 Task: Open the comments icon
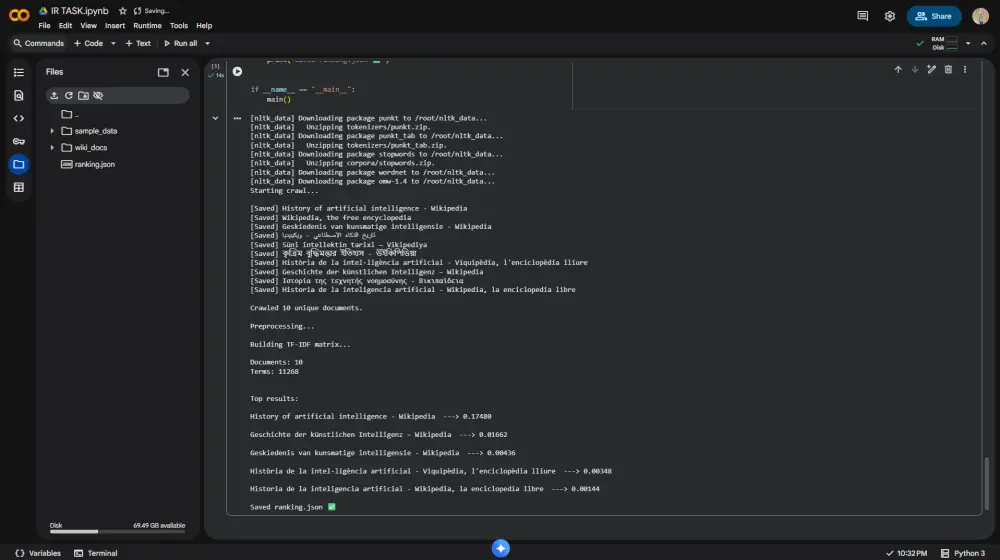click(x=862, y=16)
